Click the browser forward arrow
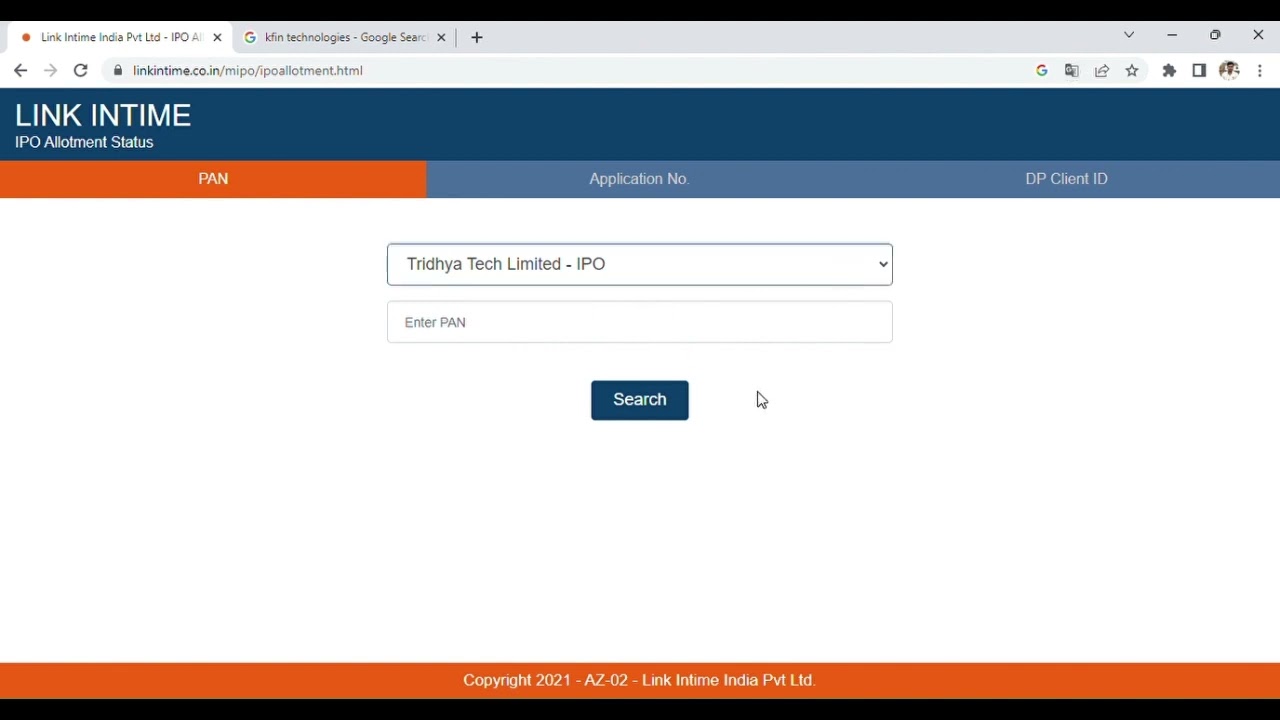This screenshot has width=1280, height=720. [51, 71]
